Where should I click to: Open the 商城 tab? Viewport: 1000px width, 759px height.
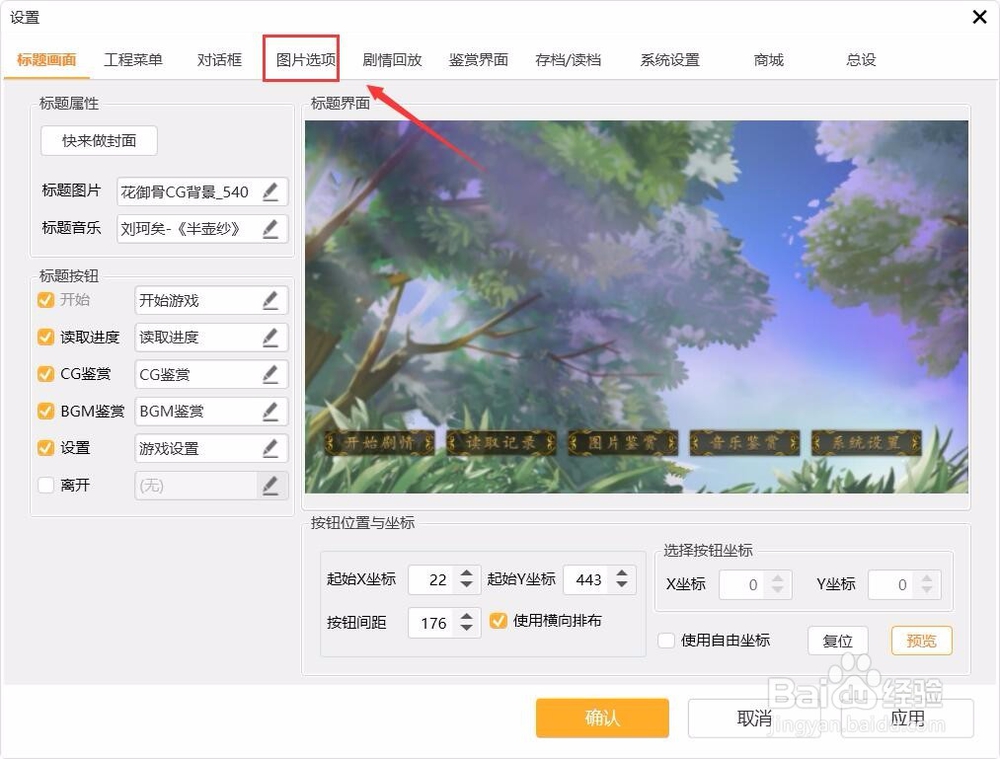coord(768,60)
